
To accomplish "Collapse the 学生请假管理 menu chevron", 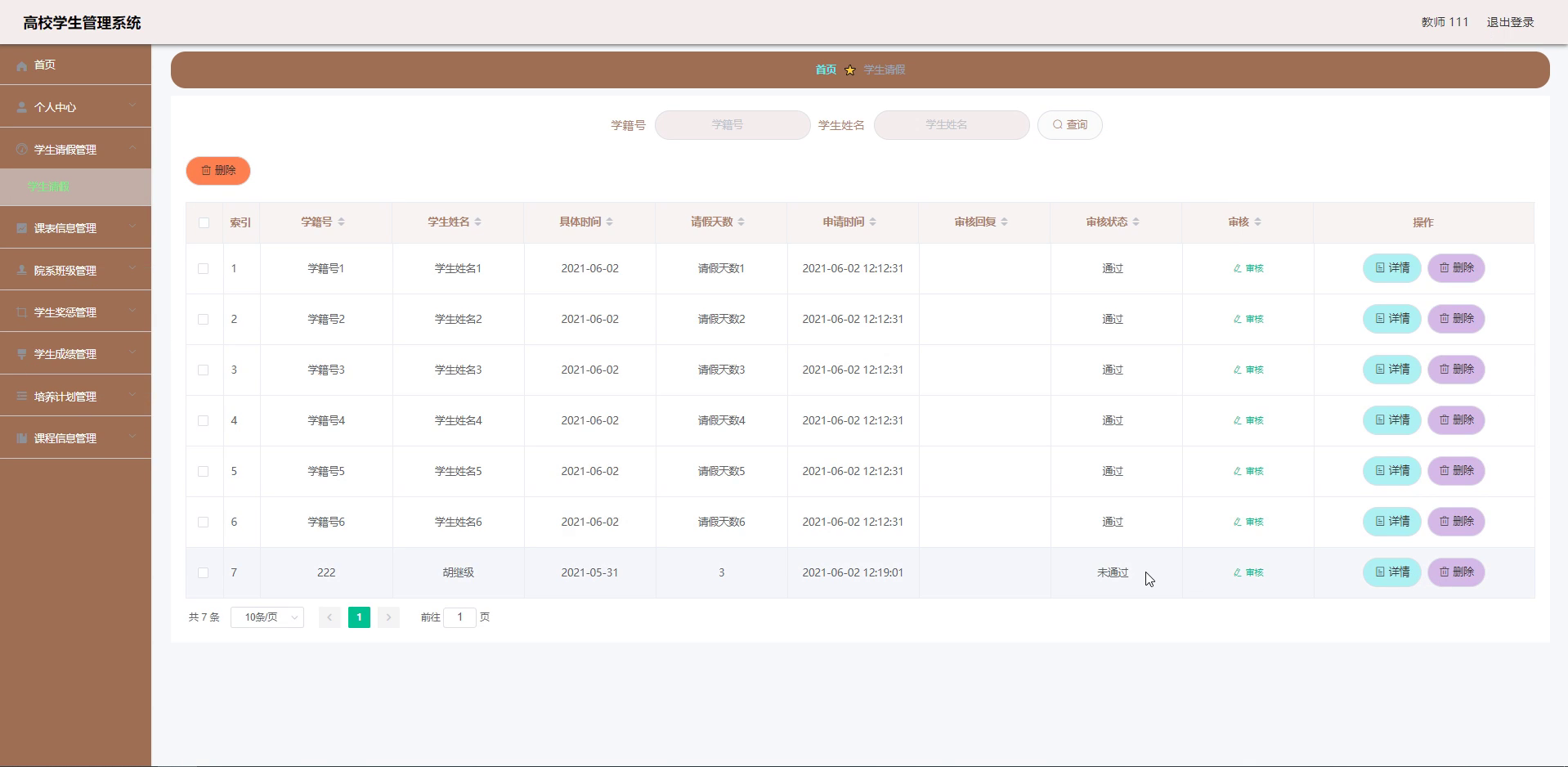I will [x=132, y=149].
